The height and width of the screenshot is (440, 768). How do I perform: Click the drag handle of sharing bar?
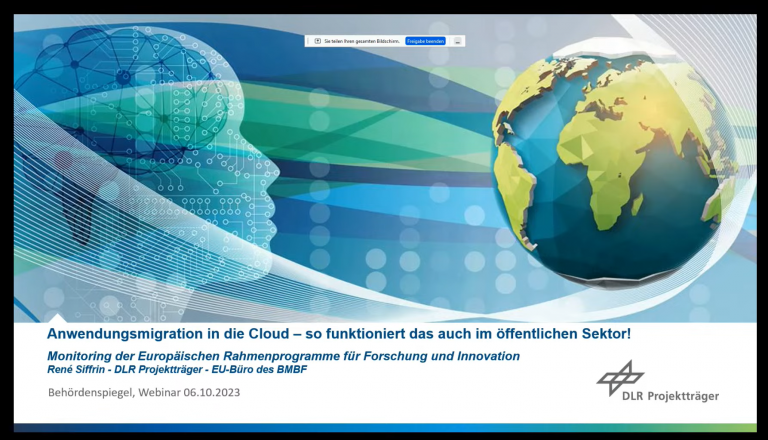(x=309, y=41)
